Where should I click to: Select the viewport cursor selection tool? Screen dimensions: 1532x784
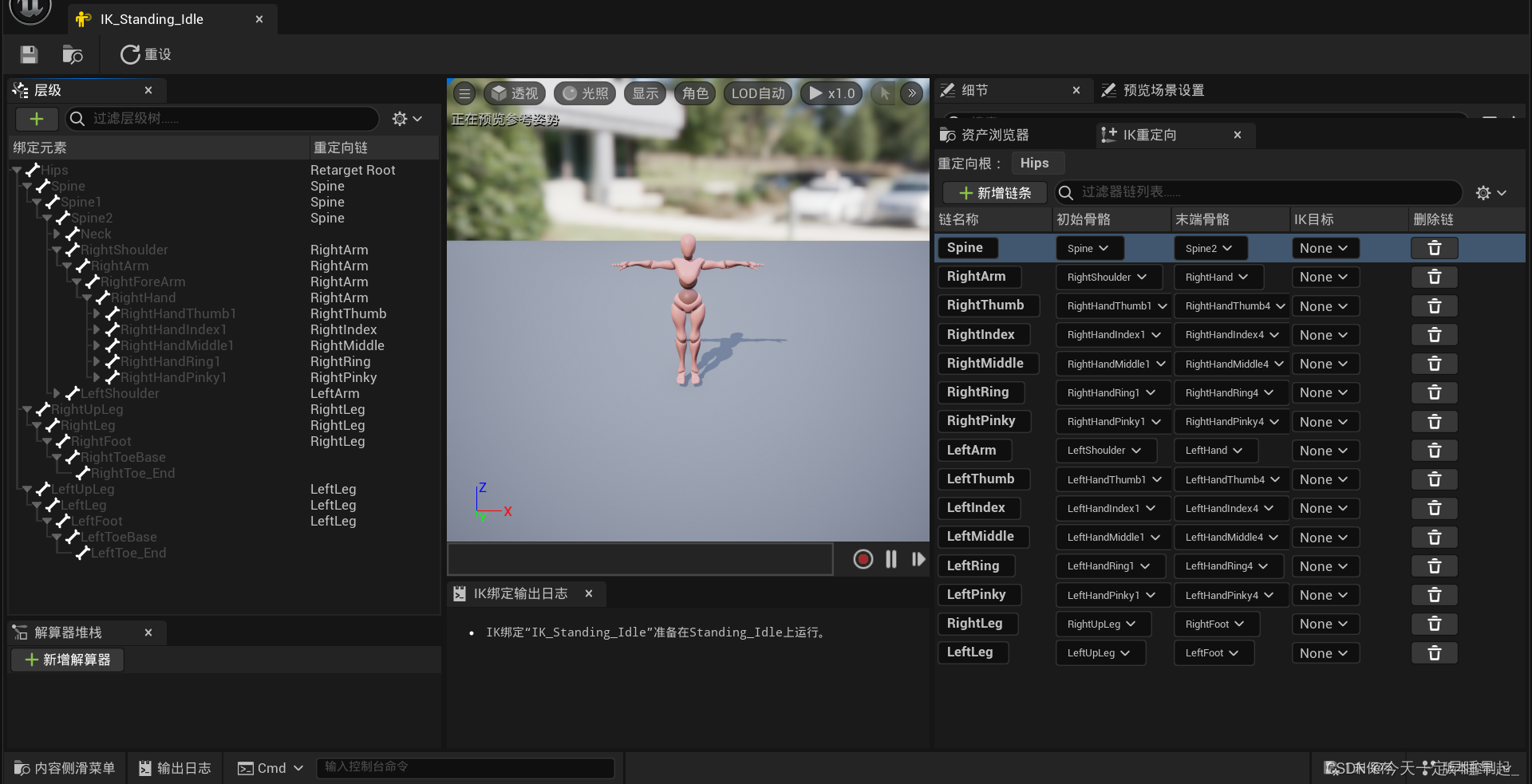point(882,93)
